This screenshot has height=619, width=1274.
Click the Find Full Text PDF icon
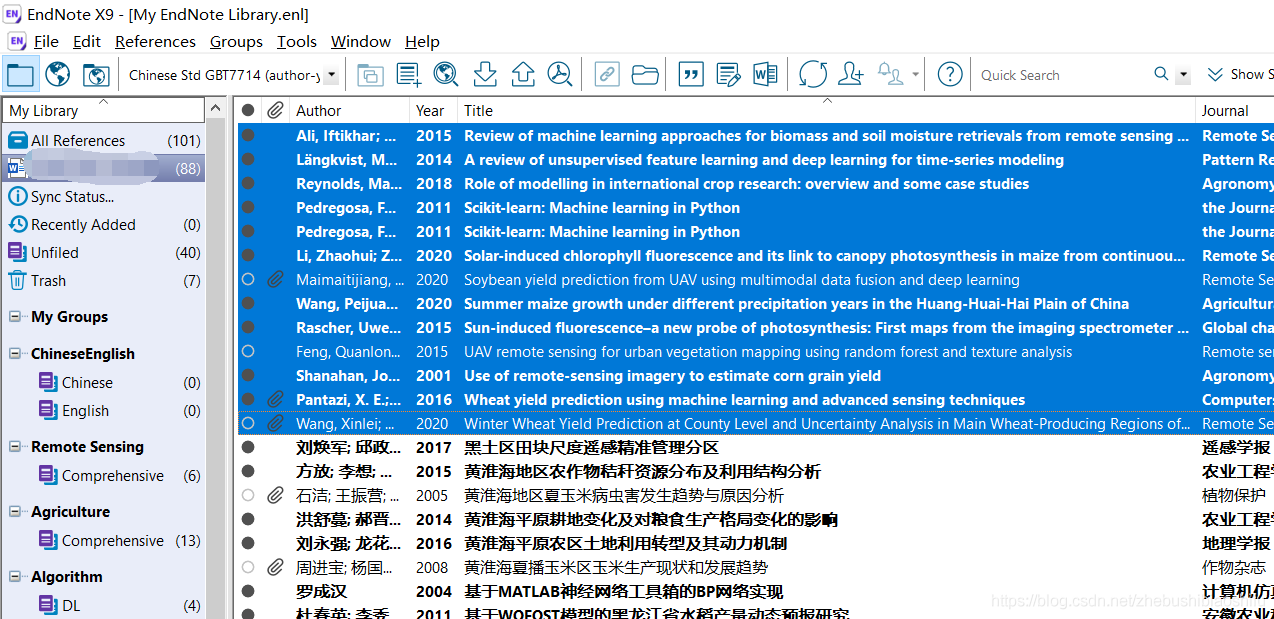pyautogui.click(x=560, y=75)
